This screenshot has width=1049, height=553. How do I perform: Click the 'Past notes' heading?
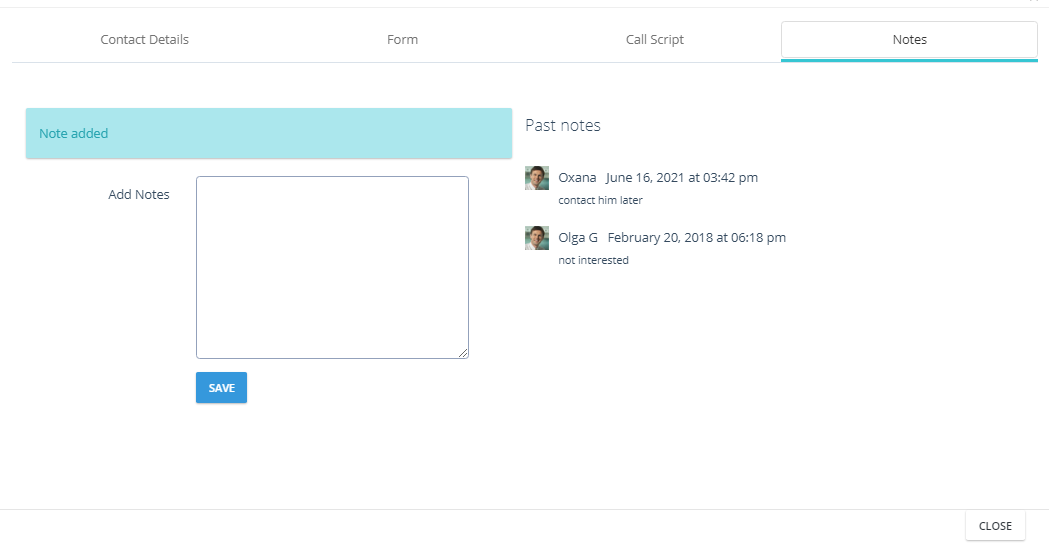click(x=563, y=125)
